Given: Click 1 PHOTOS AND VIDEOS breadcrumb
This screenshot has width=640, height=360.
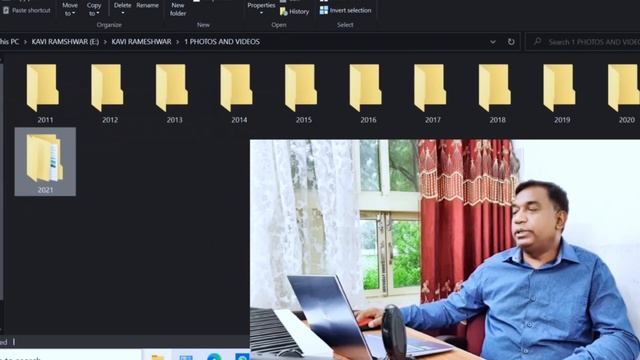Looking at the screenshot, I should pos(222,42).
